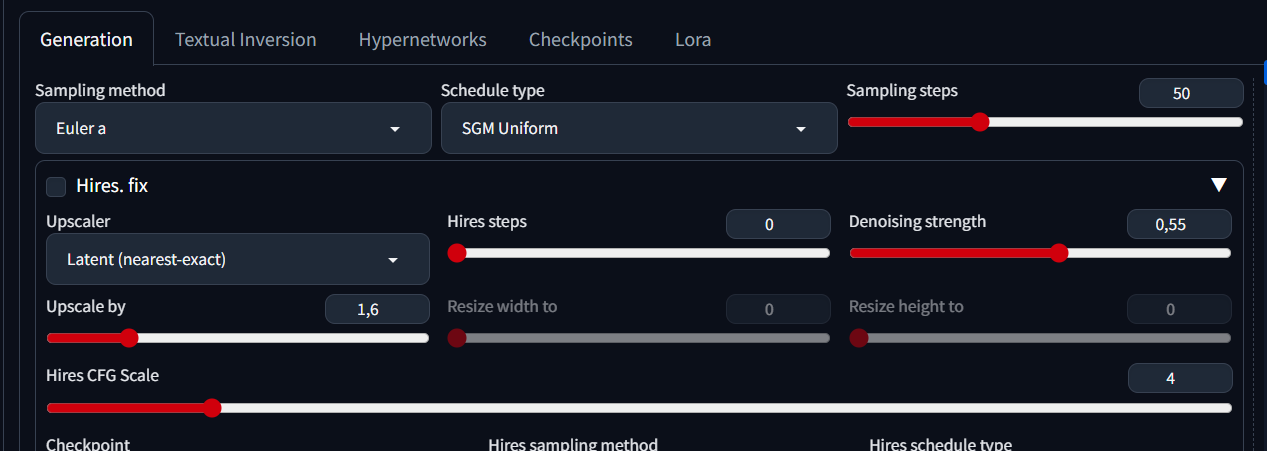The width and height of the screenshot is (1267, 451).
Task: Switch to the Textual Inversion tab
Action: [245, 40]
